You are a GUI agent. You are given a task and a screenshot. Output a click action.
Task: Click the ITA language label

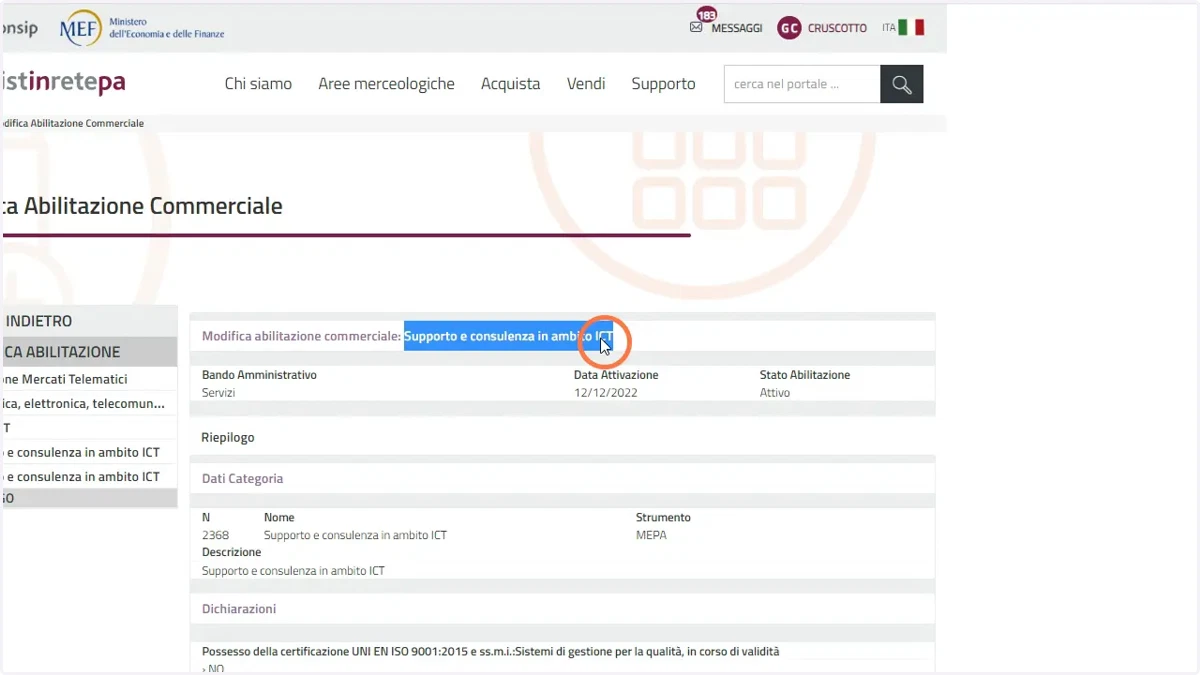pyautogui.click(x=888, y=28)
